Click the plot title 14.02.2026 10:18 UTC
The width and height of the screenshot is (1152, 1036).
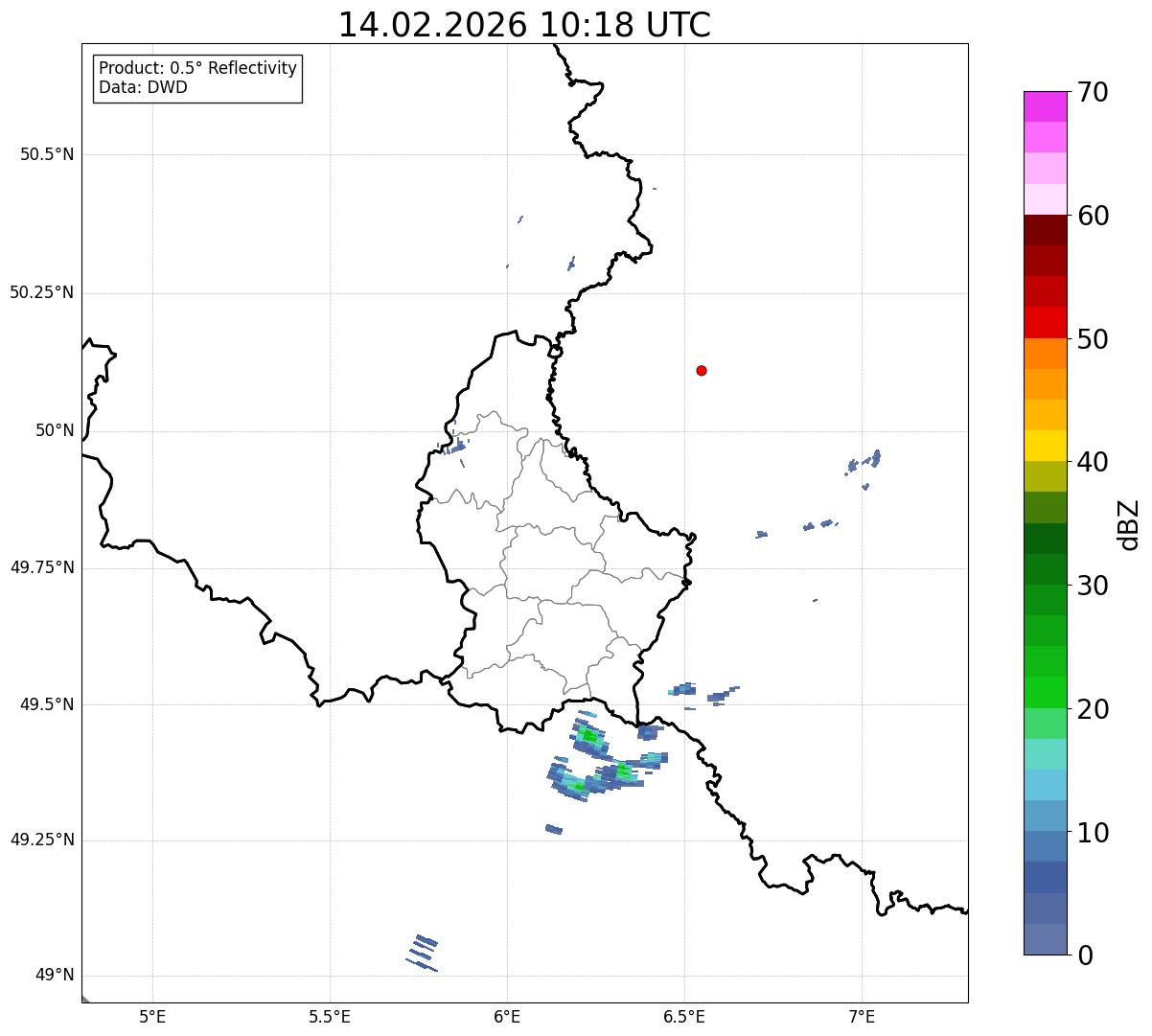[524, 25]
